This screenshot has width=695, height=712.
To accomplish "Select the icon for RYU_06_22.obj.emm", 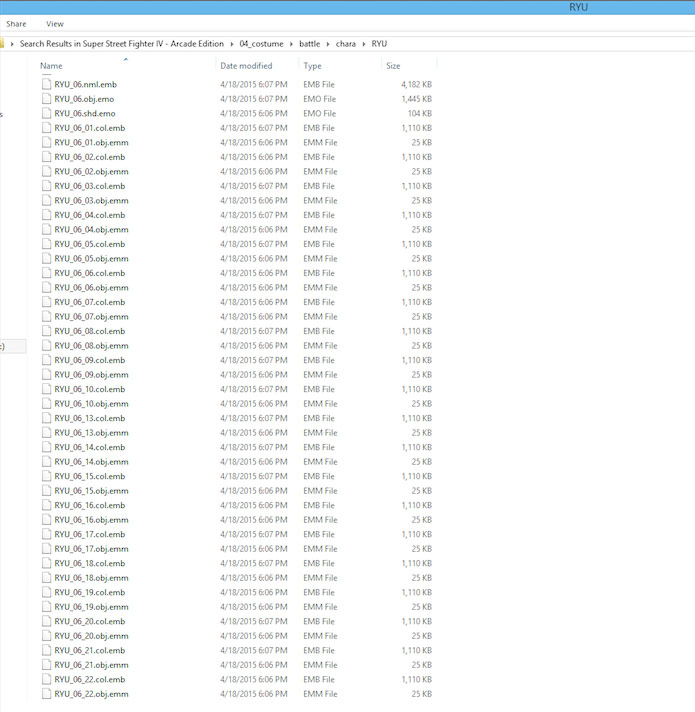I will (46, 694).
